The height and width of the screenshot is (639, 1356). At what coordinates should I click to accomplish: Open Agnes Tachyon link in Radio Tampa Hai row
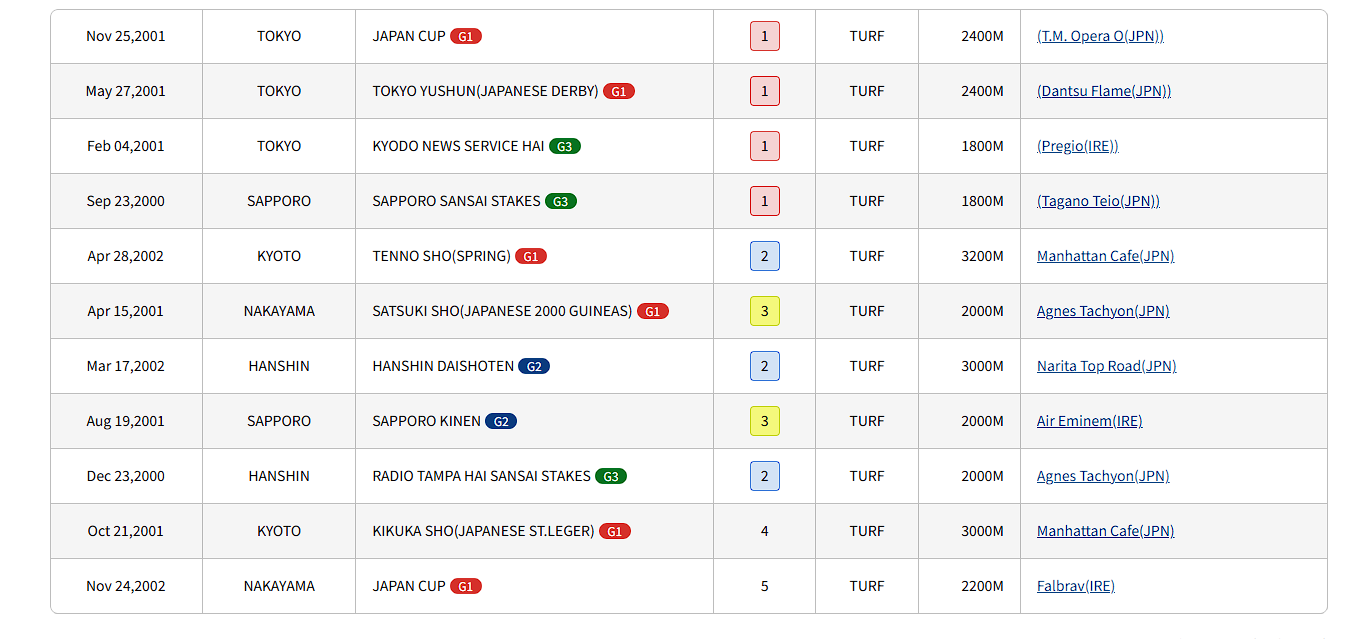[1103, 476]
